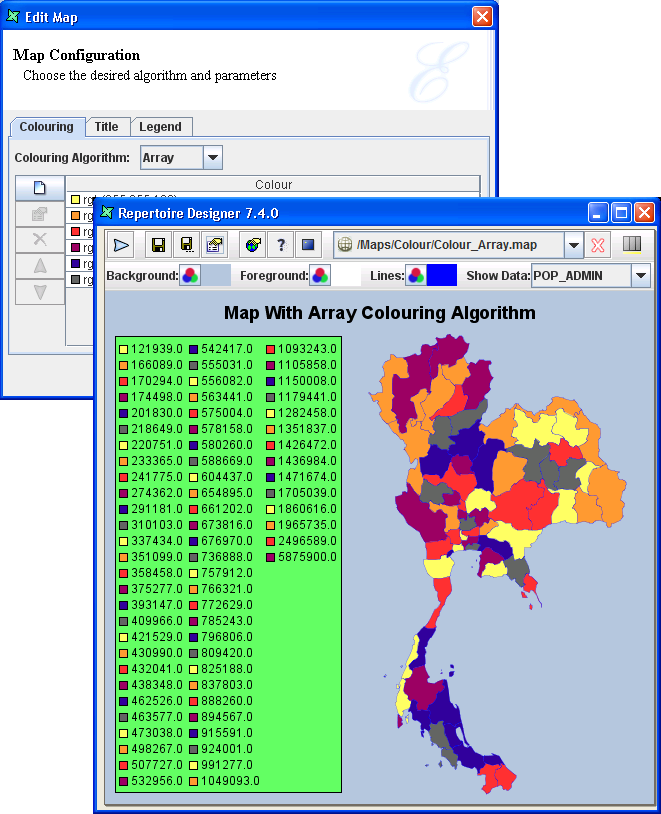The width and height of the screenshot is (661, 814).
Task: Click legend entry 991277.0
Action: 221,765
